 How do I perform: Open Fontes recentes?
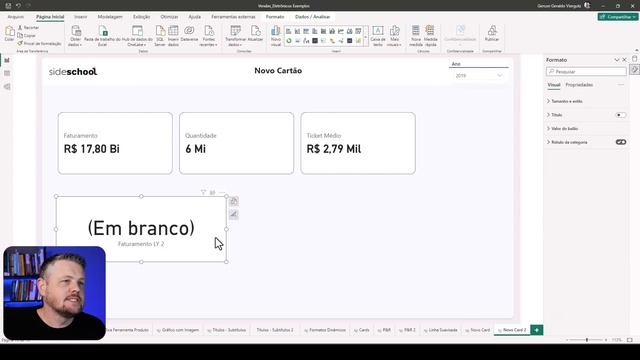pyautogui.click(x=209, y=36)
